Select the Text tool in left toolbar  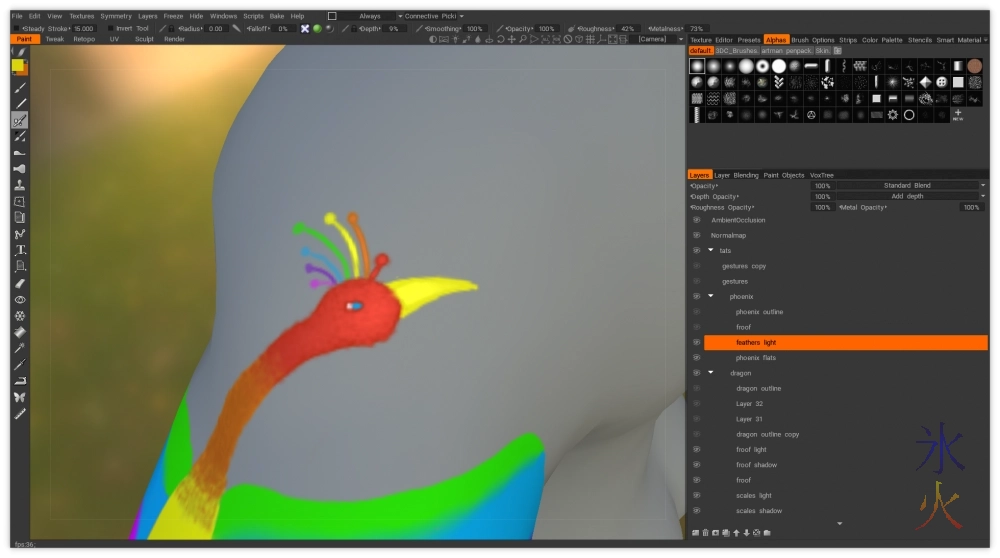point(20,250)
